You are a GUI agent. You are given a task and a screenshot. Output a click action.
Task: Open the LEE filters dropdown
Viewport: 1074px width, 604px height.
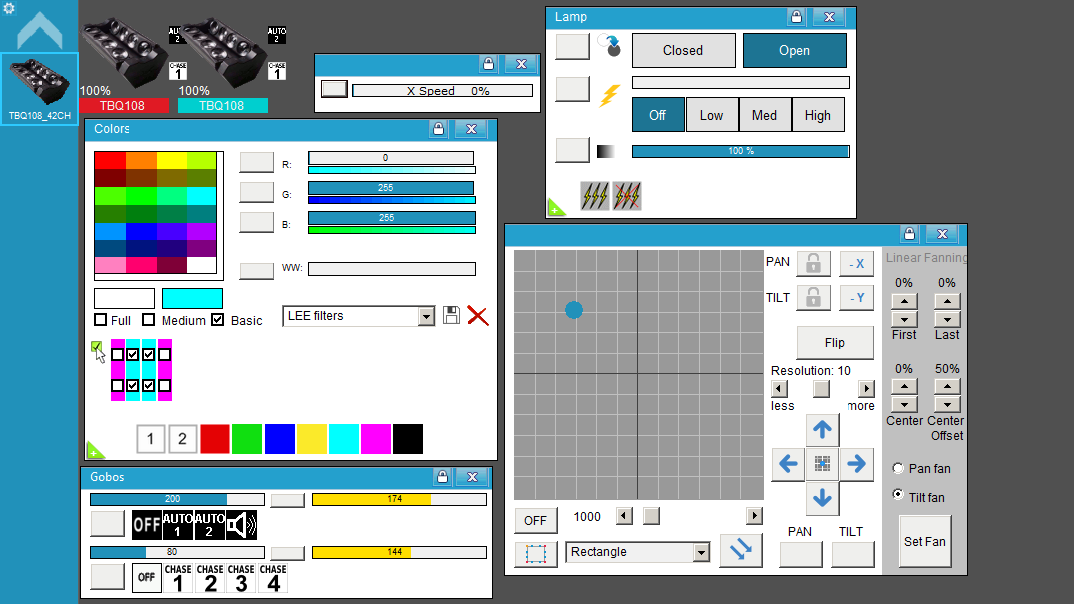tap(358, 316)
